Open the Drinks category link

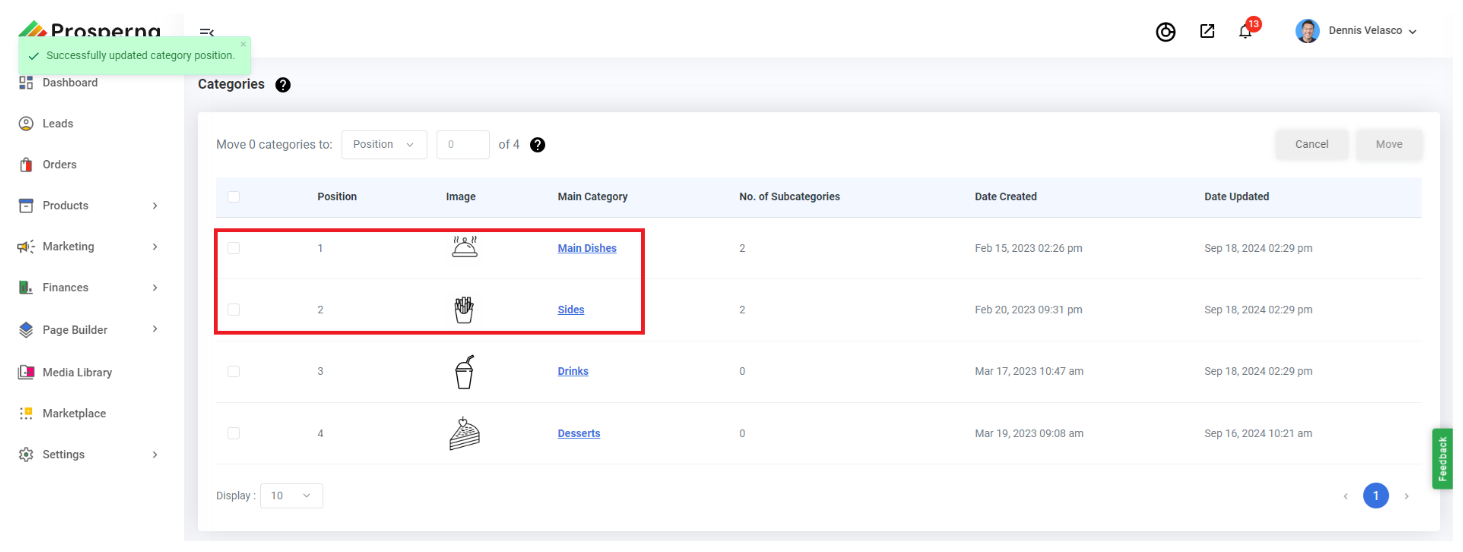[573, 372]
